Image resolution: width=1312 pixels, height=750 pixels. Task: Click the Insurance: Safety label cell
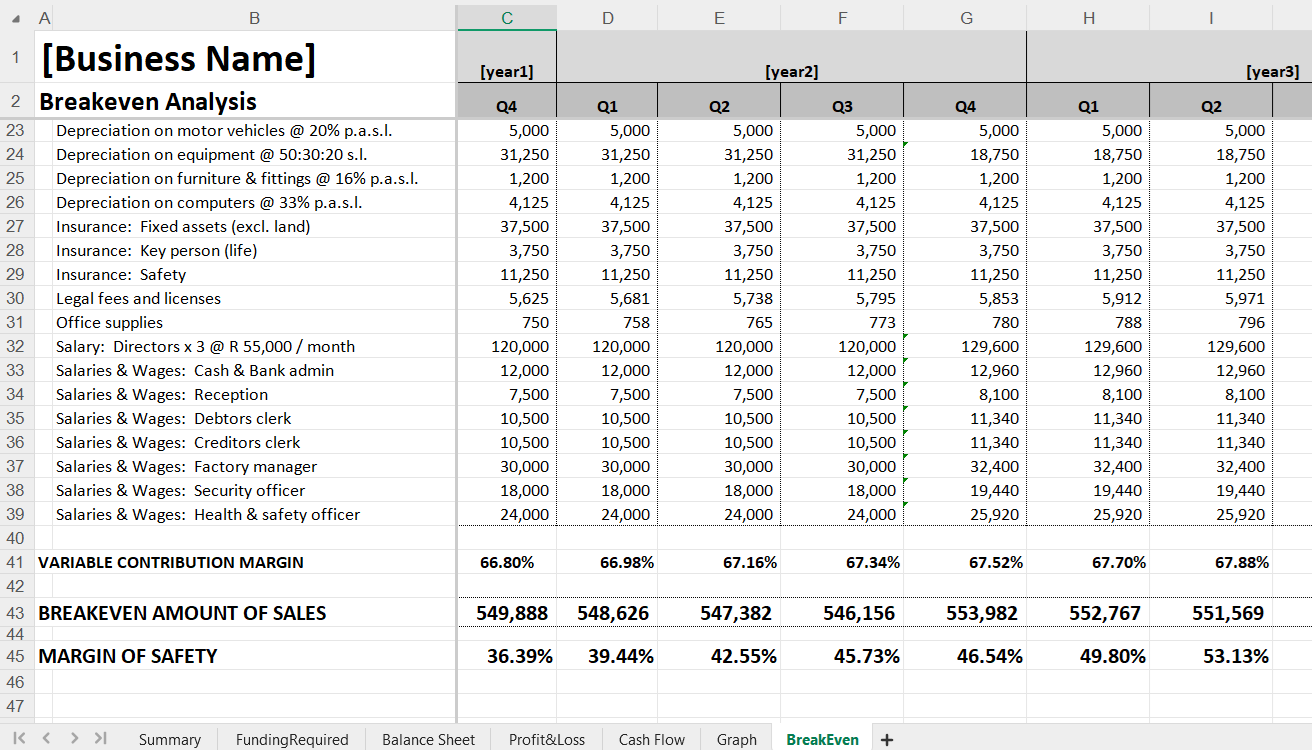point(245,274)
